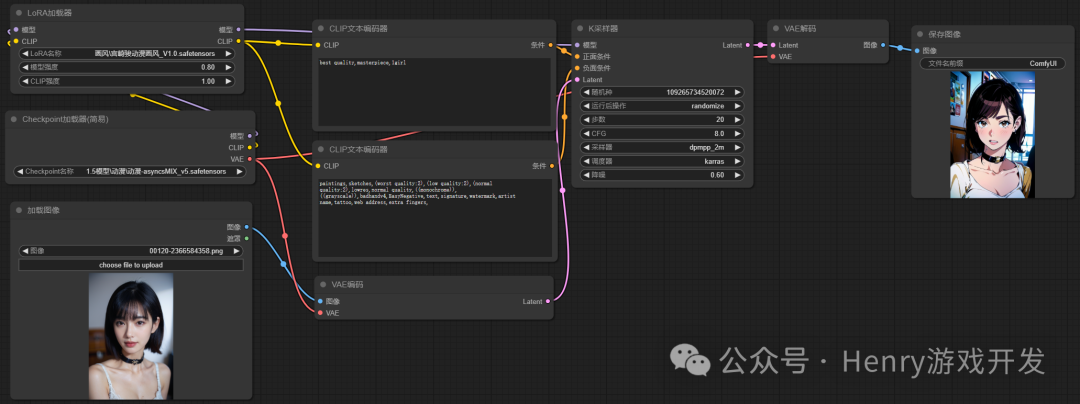The image size is (1080, 404).
Task: Click the K采样器 node title
Action: pos(603,29)
